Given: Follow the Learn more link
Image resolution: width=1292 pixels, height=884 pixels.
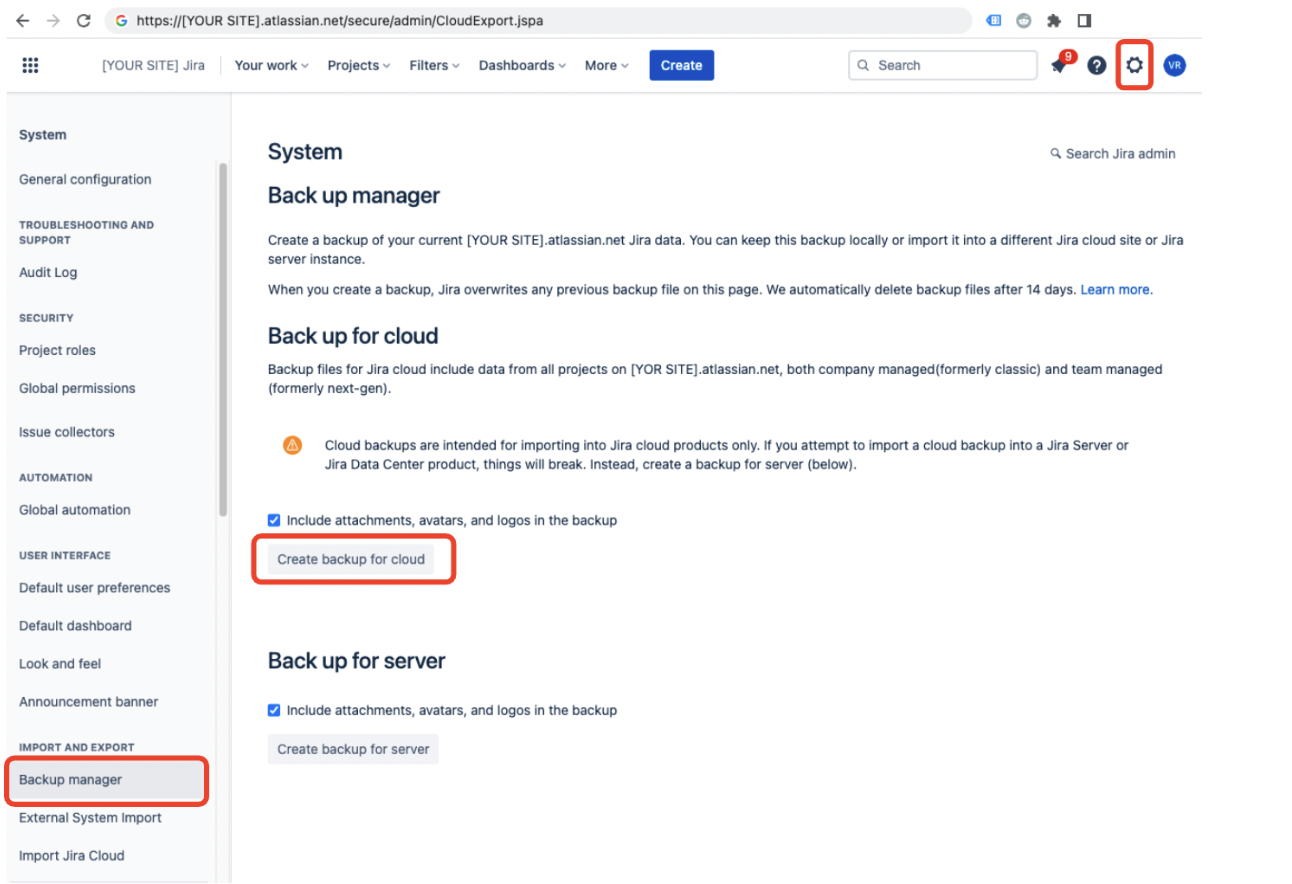Looking at the screenshot, I should coord(1114,289).
